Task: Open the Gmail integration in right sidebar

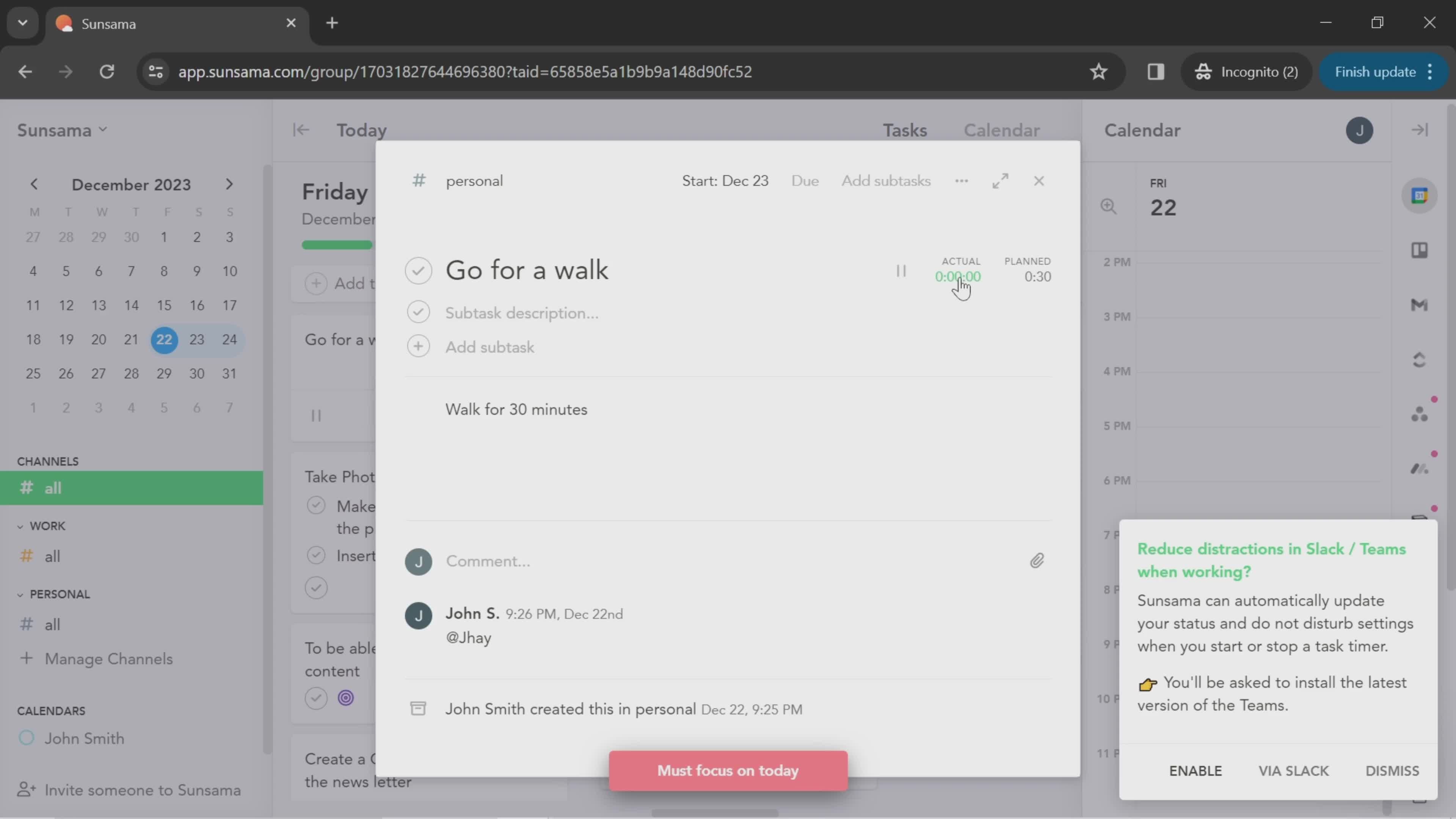Action: pos(1420,305)
